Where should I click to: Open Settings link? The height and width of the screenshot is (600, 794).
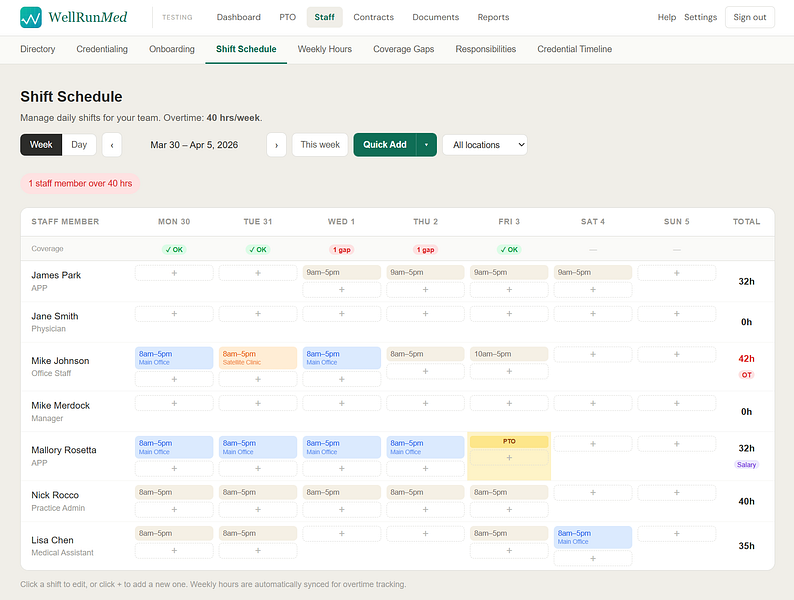pos(700,17)
